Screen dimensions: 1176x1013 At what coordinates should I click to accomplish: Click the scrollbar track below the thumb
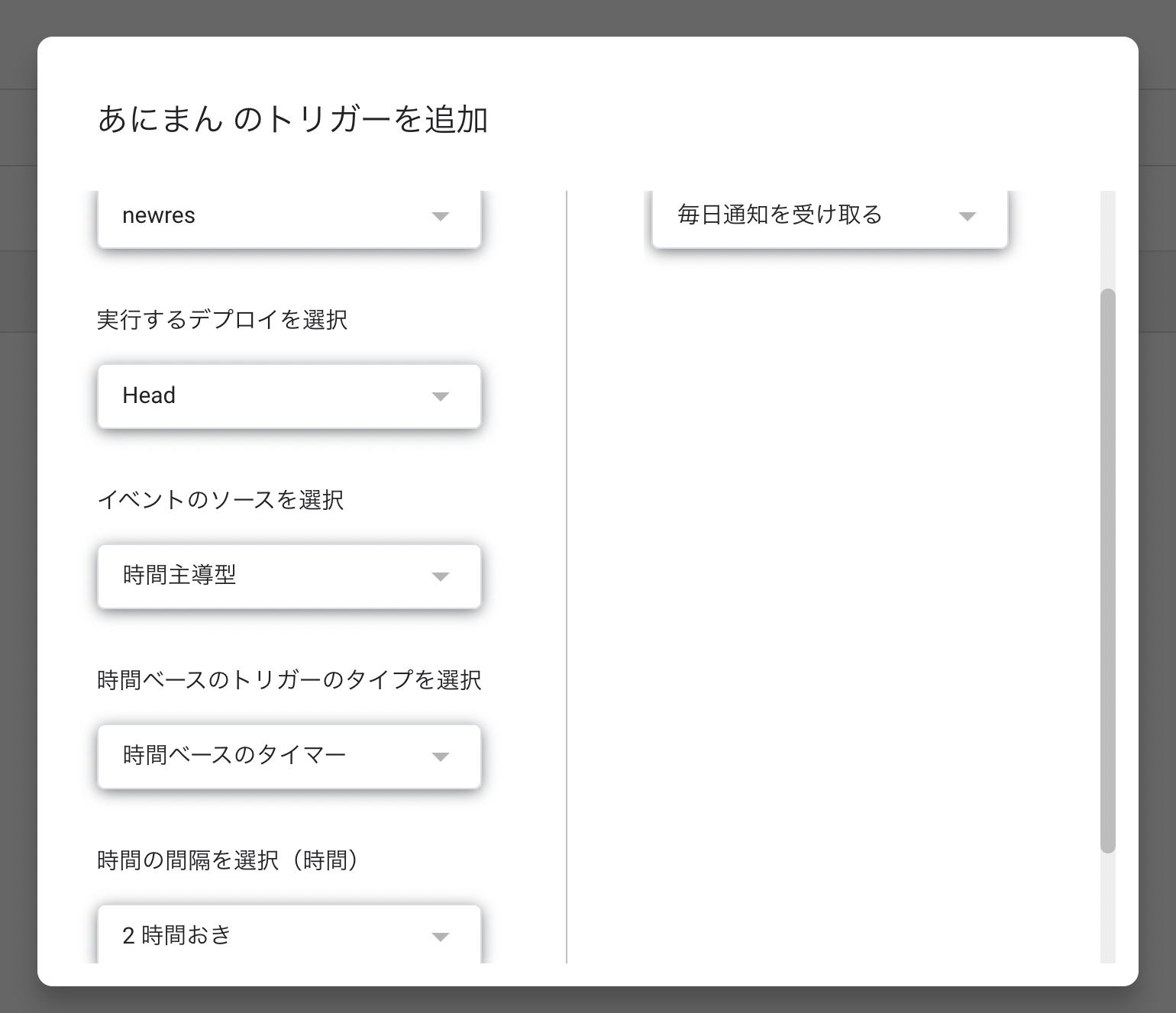pos(1107,908)
